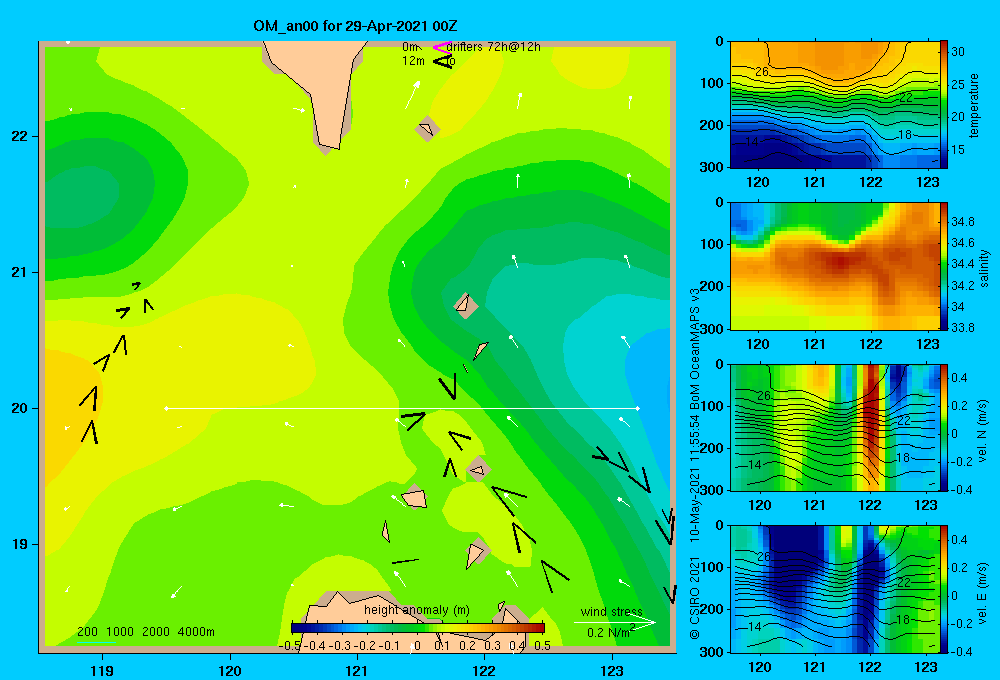The height and width of the screenshot is (680, 1000).
Task: Click the magenta 0m drifter legend symbol
Action: point(441,47)
